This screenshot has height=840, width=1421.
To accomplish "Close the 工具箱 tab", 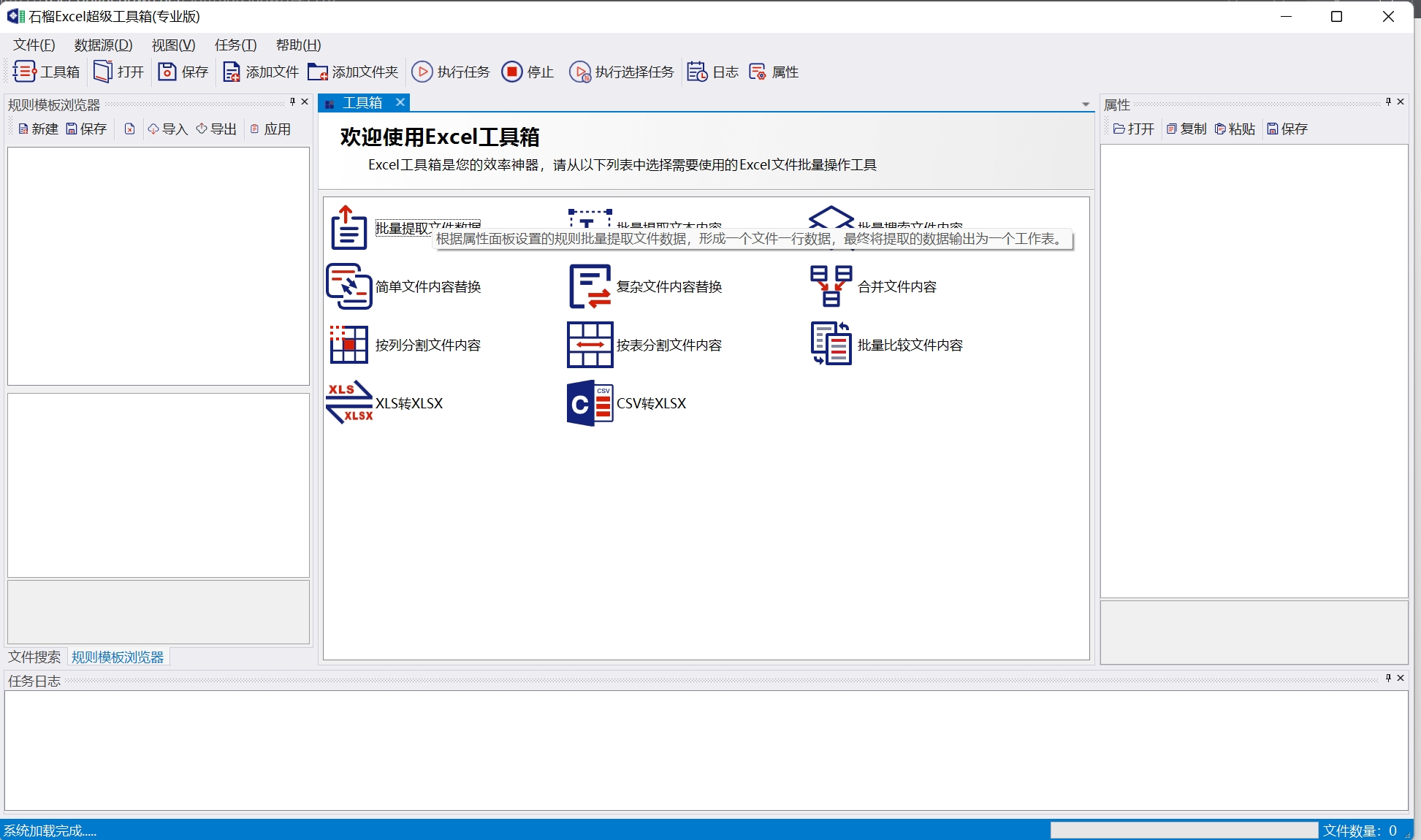I will 400,102.
